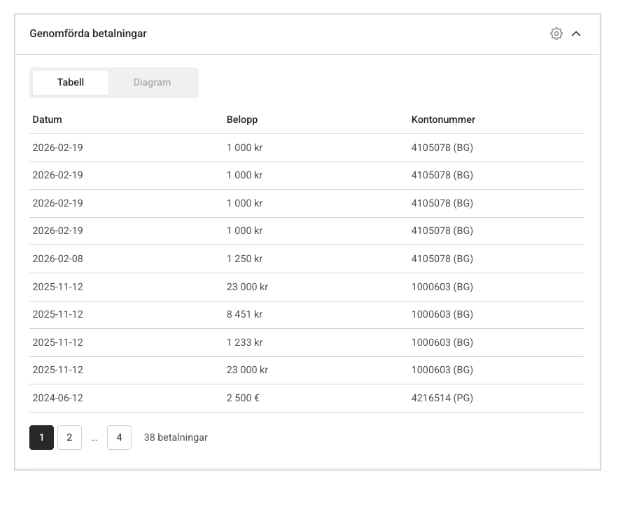The width and height of the screenshot is (628, 505).
Task: Select the 1 233 kr payment
Action: pyautogui.click(x=306, y=342)
